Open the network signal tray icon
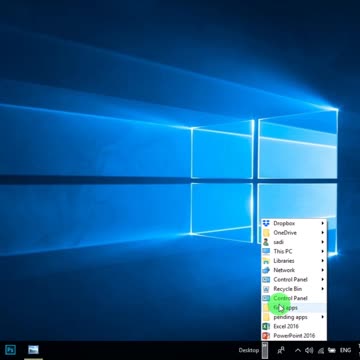 click(321, 350)
